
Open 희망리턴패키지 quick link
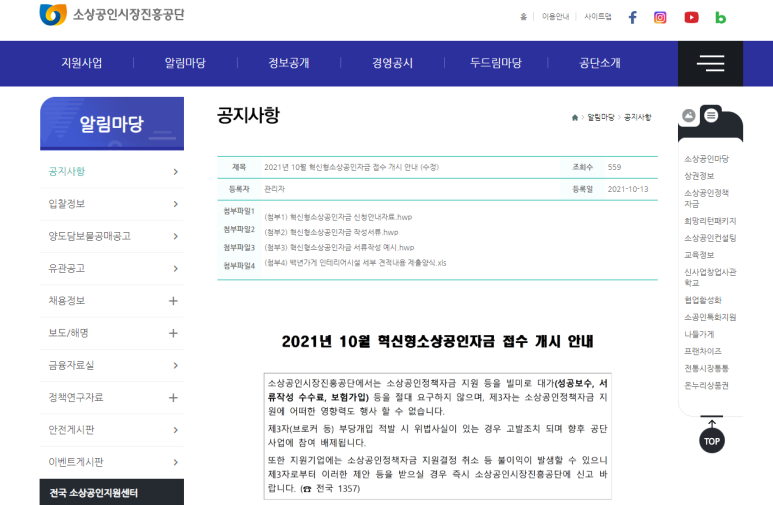[710, 221]
